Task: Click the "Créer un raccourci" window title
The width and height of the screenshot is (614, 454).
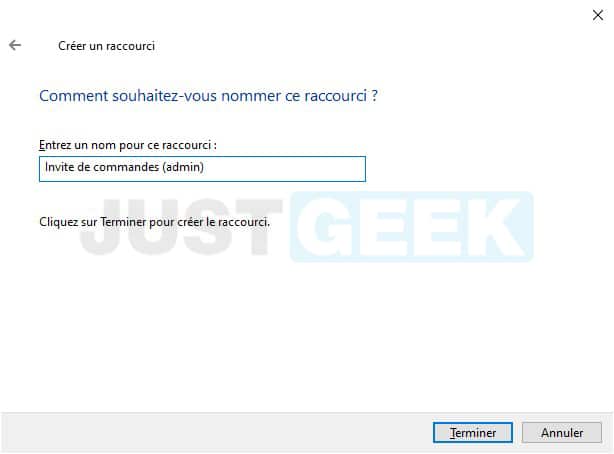Action: pos(107,46)
